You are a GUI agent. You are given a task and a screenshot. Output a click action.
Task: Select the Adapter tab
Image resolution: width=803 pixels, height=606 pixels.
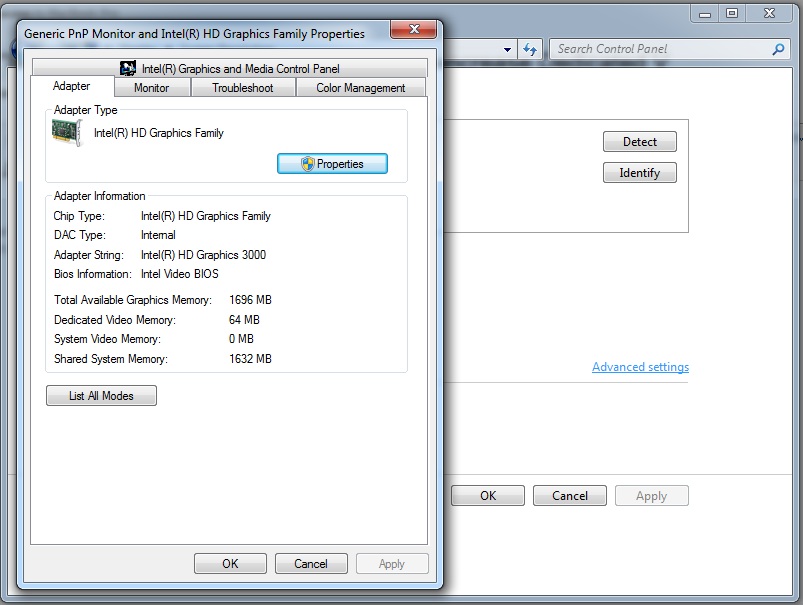pos(72,86)
